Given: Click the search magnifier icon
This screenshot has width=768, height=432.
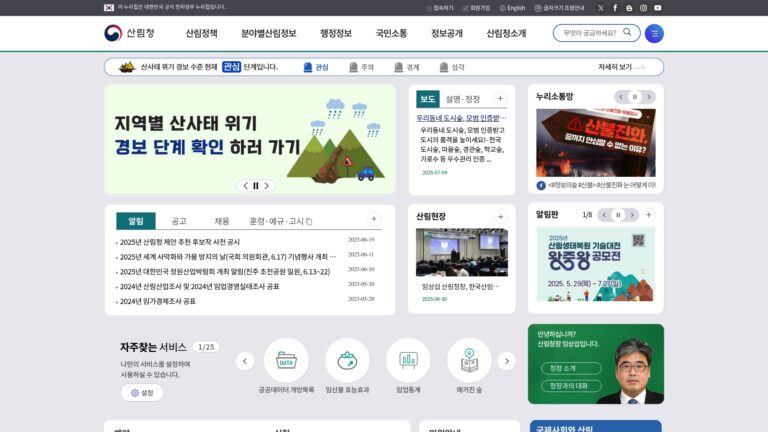Looking at the screenshot, I should pos(627,32).
